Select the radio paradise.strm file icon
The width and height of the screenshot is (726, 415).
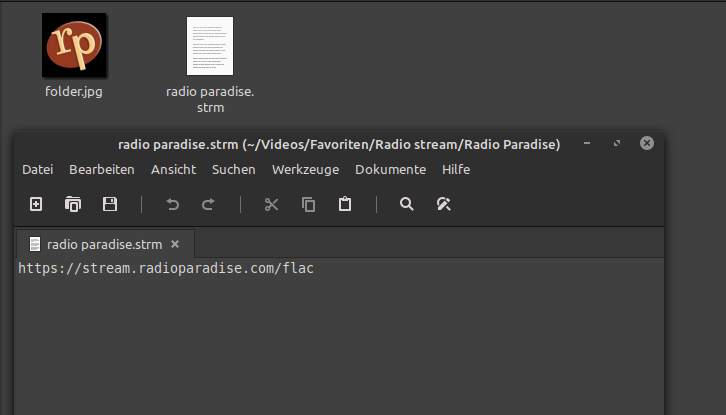(210, 46)
